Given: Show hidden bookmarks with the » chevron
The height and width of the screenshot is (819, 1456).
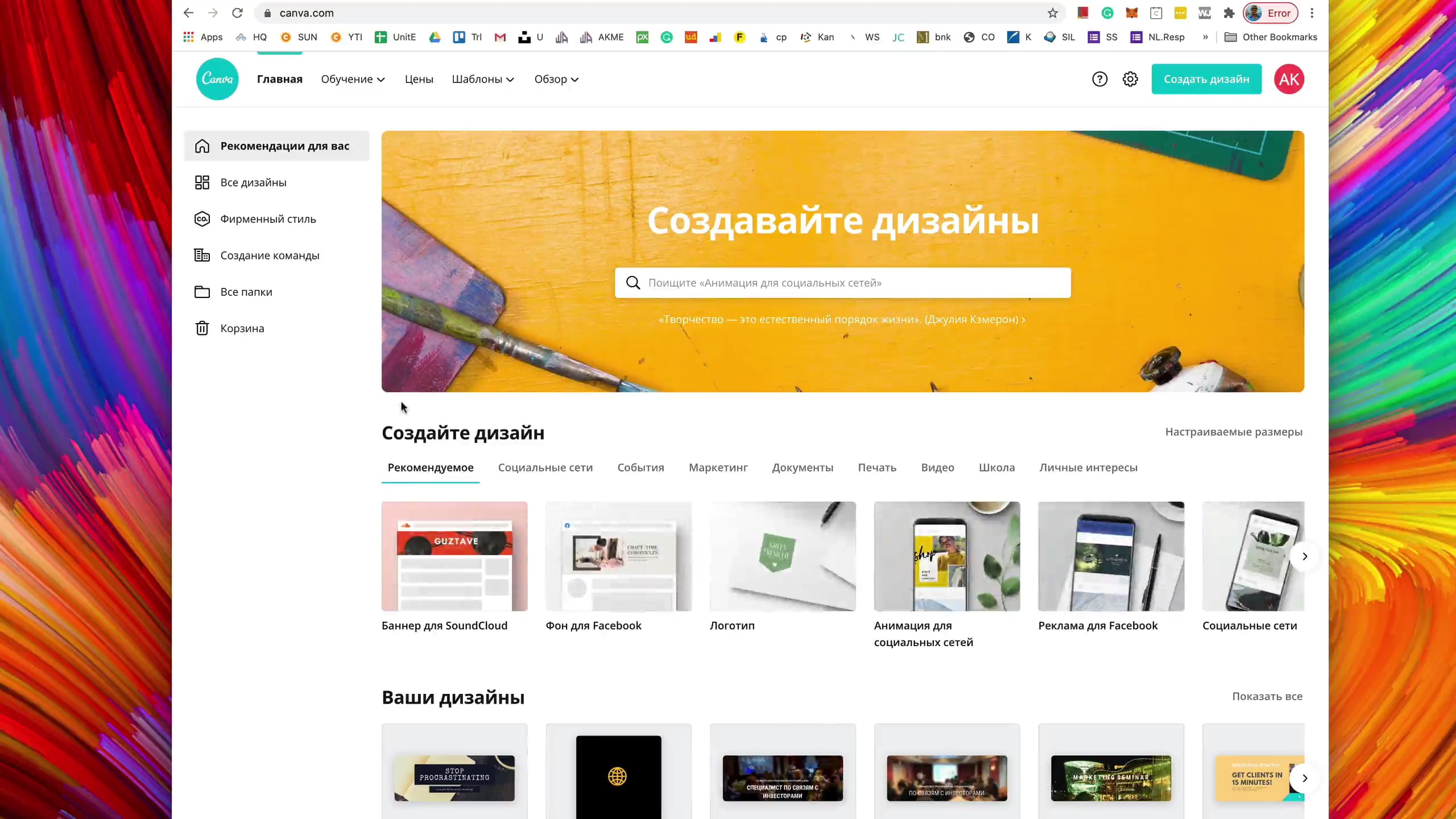Looking at the screenshot, I should pyautogui.click(x=1205, y=37).
